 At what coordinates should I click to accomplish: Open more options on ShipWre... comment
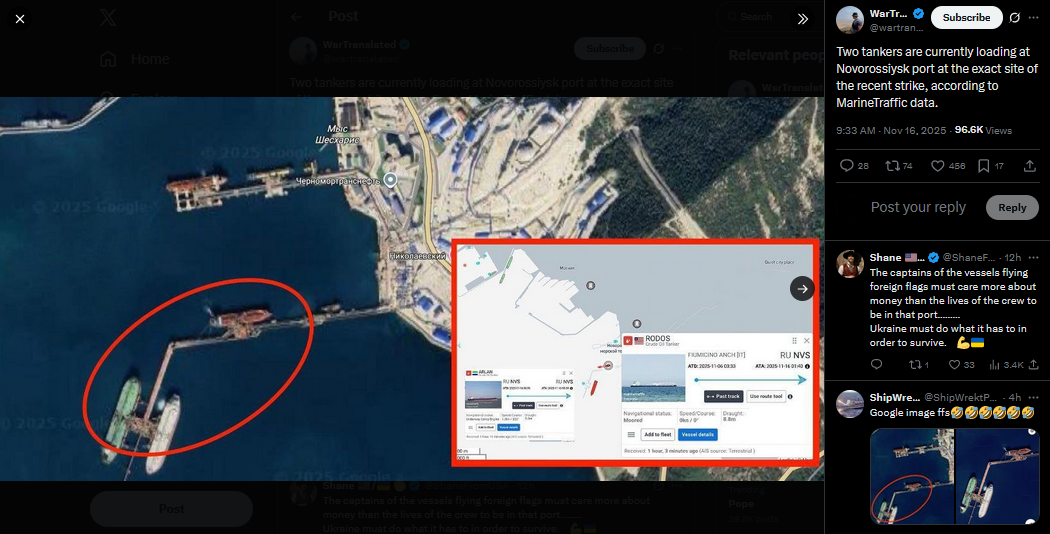click(x=1034, y=398)
